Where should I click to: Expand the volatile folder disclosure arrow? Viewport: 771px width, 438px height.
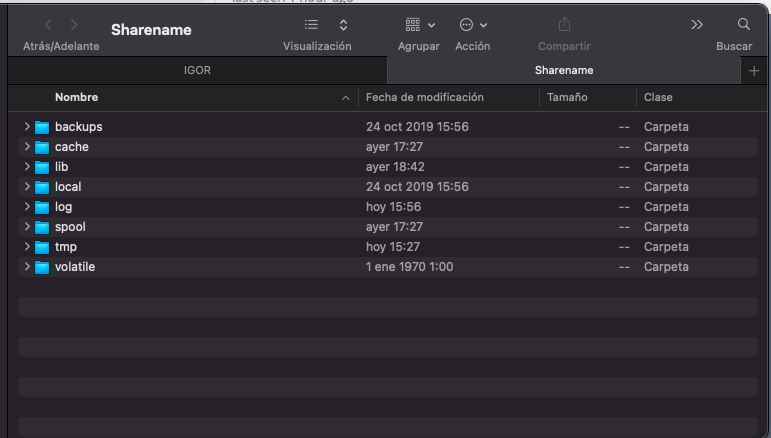(x=27, y=267)
